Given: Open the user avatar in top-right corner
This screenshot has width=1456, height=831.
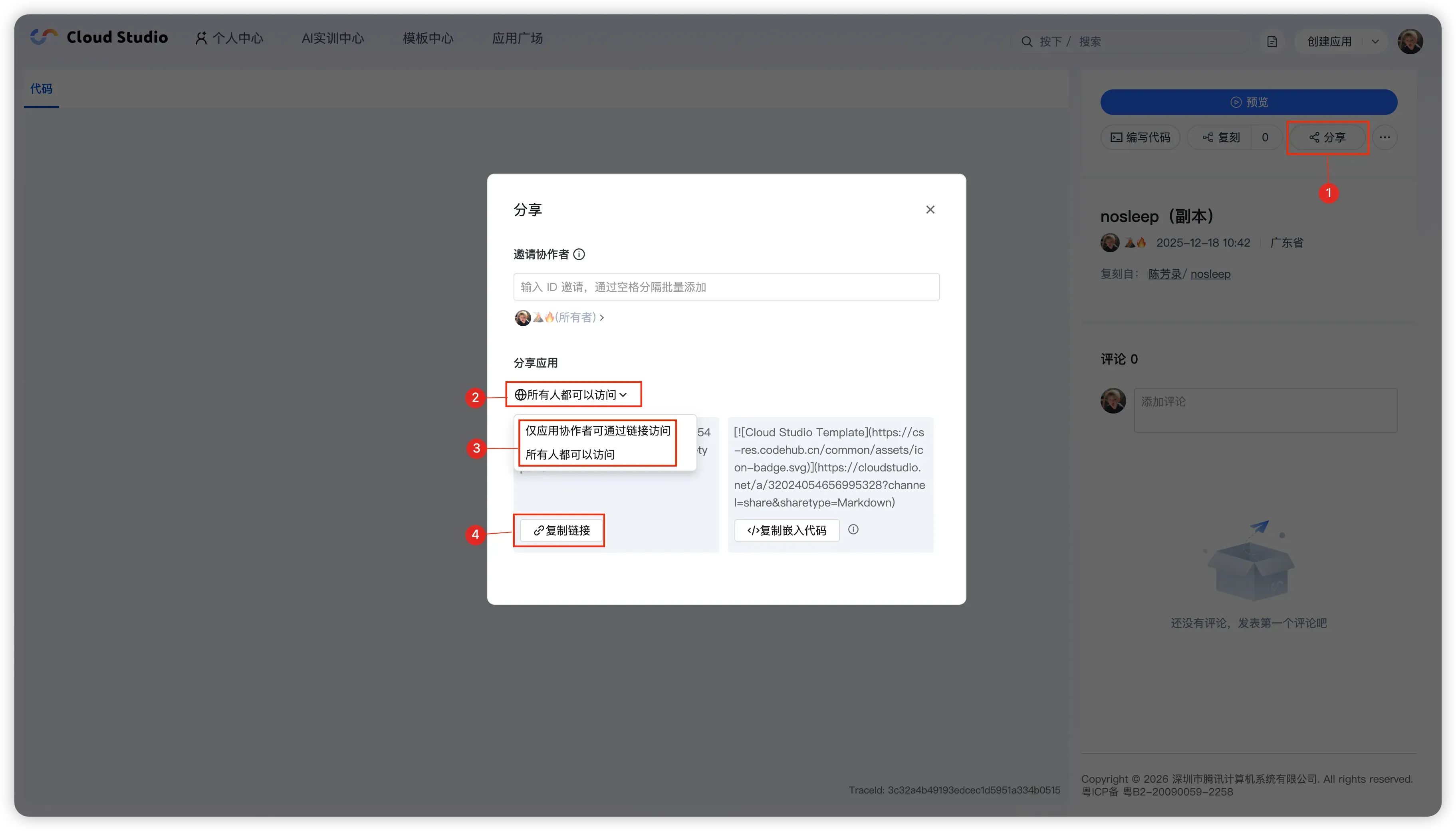Looking at the screenshot, I should click(x=1410, y=42).
